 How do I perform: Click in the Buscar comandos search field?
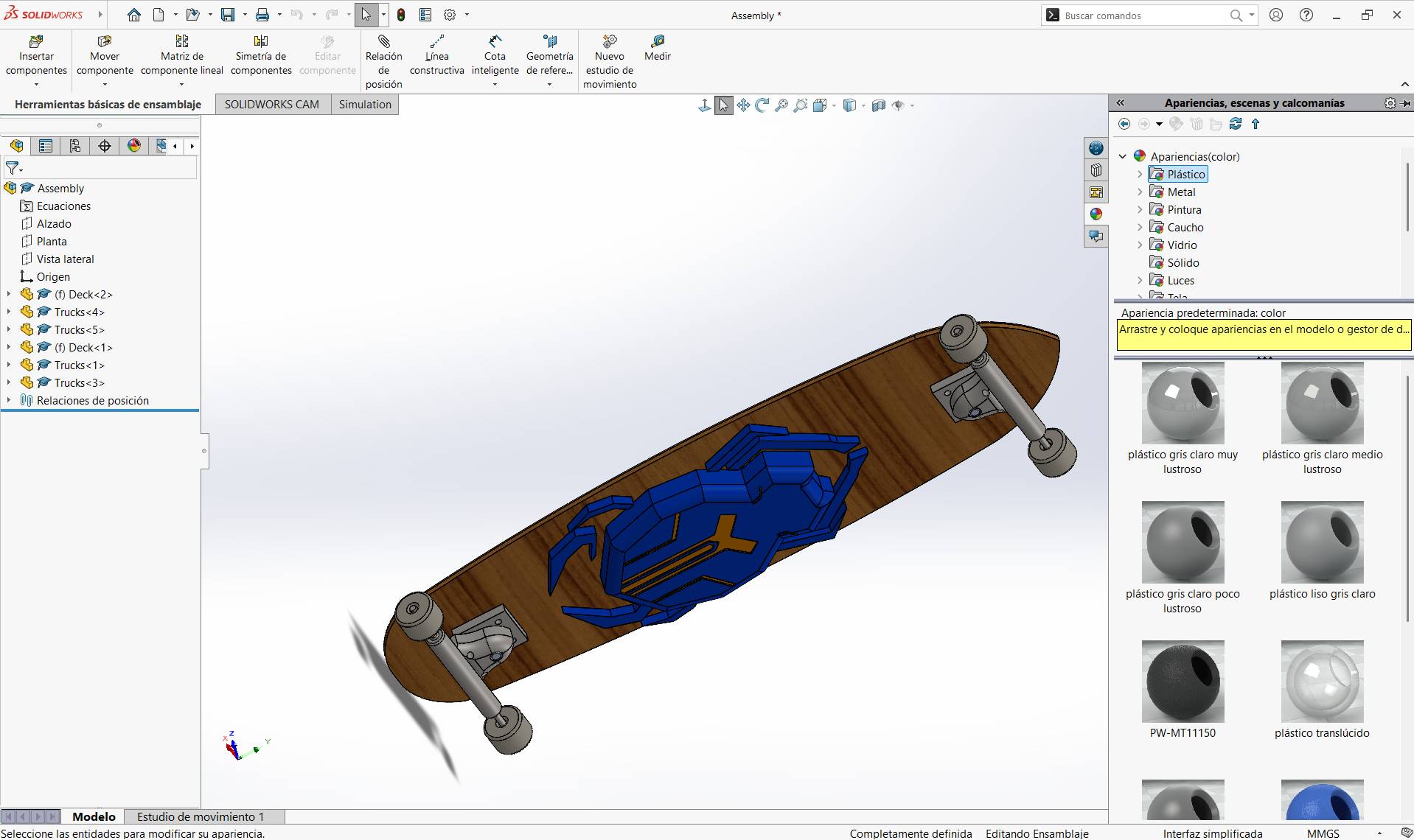[1143, 15]
